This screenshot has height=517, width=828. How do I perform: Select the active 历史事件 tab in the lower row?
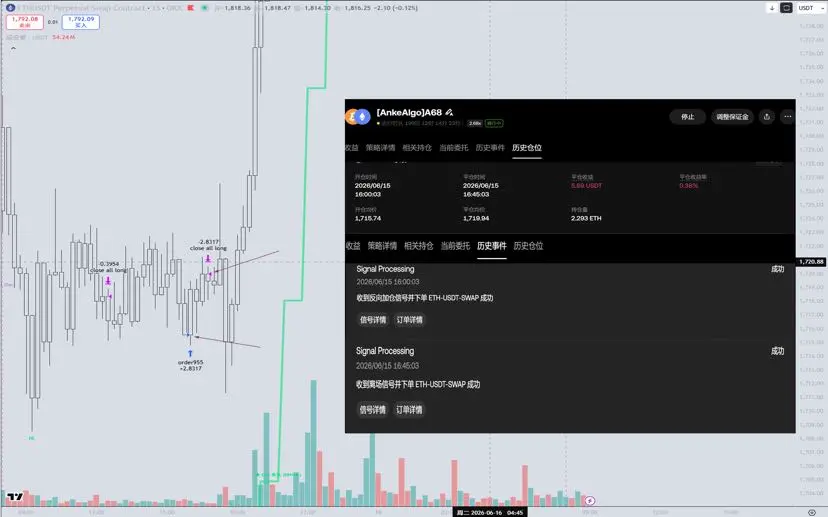click(492, 246)
